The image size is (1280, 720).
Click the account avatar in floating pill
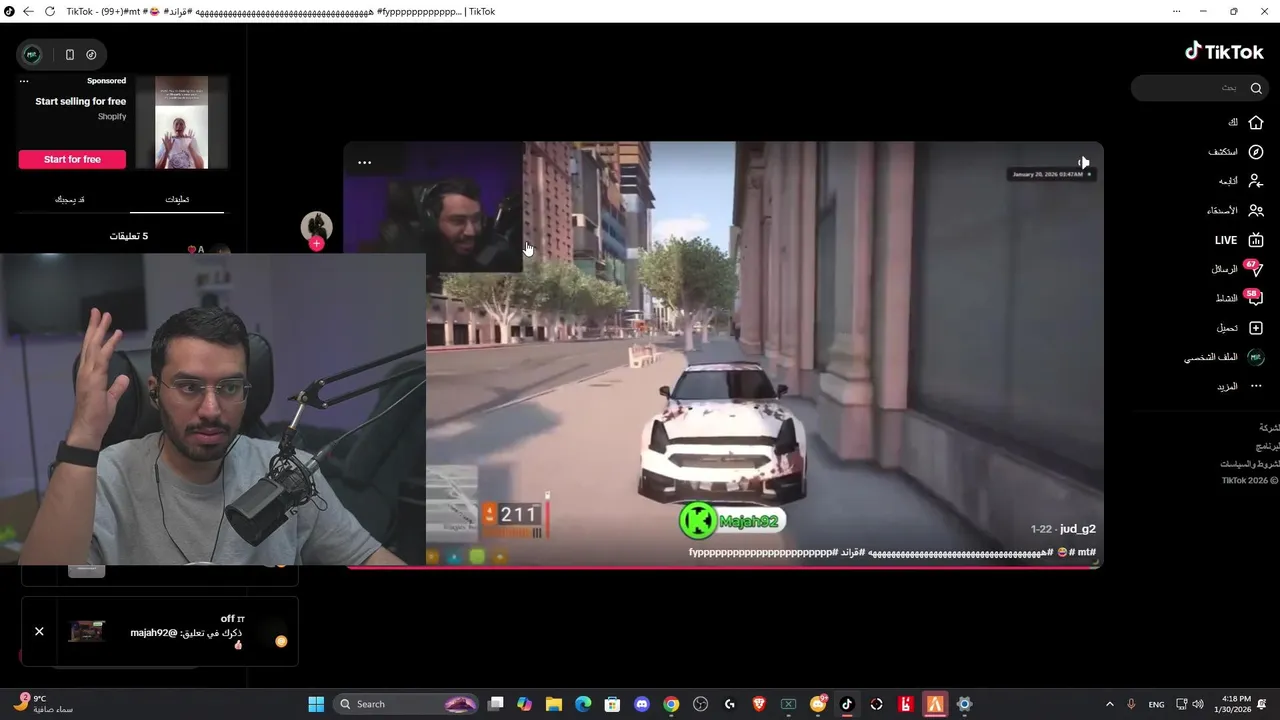32,55
